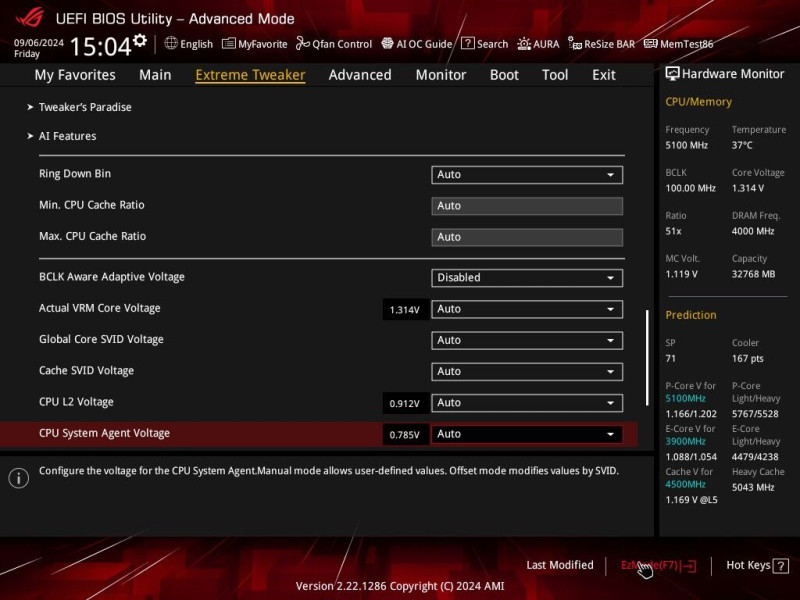This screenshot has height=600, width=800.
Task: Open Ring Down Bin dropdown
Action: pyautogui.click(x=527, y=174)
